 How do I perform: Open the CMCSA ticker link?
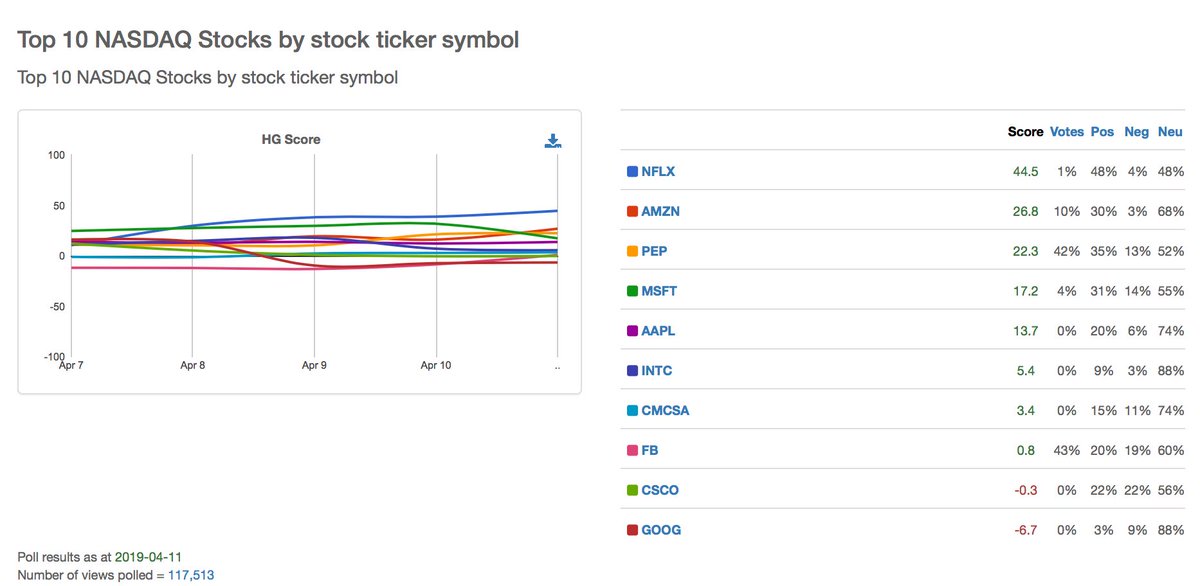(665, 410)
